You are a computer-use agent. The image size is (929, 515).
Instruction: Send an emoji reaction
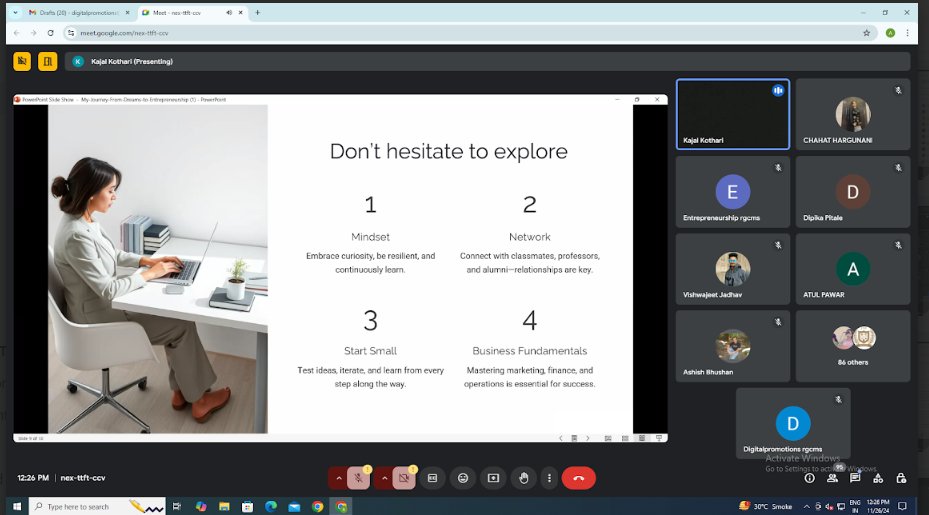tap(462, 478)
